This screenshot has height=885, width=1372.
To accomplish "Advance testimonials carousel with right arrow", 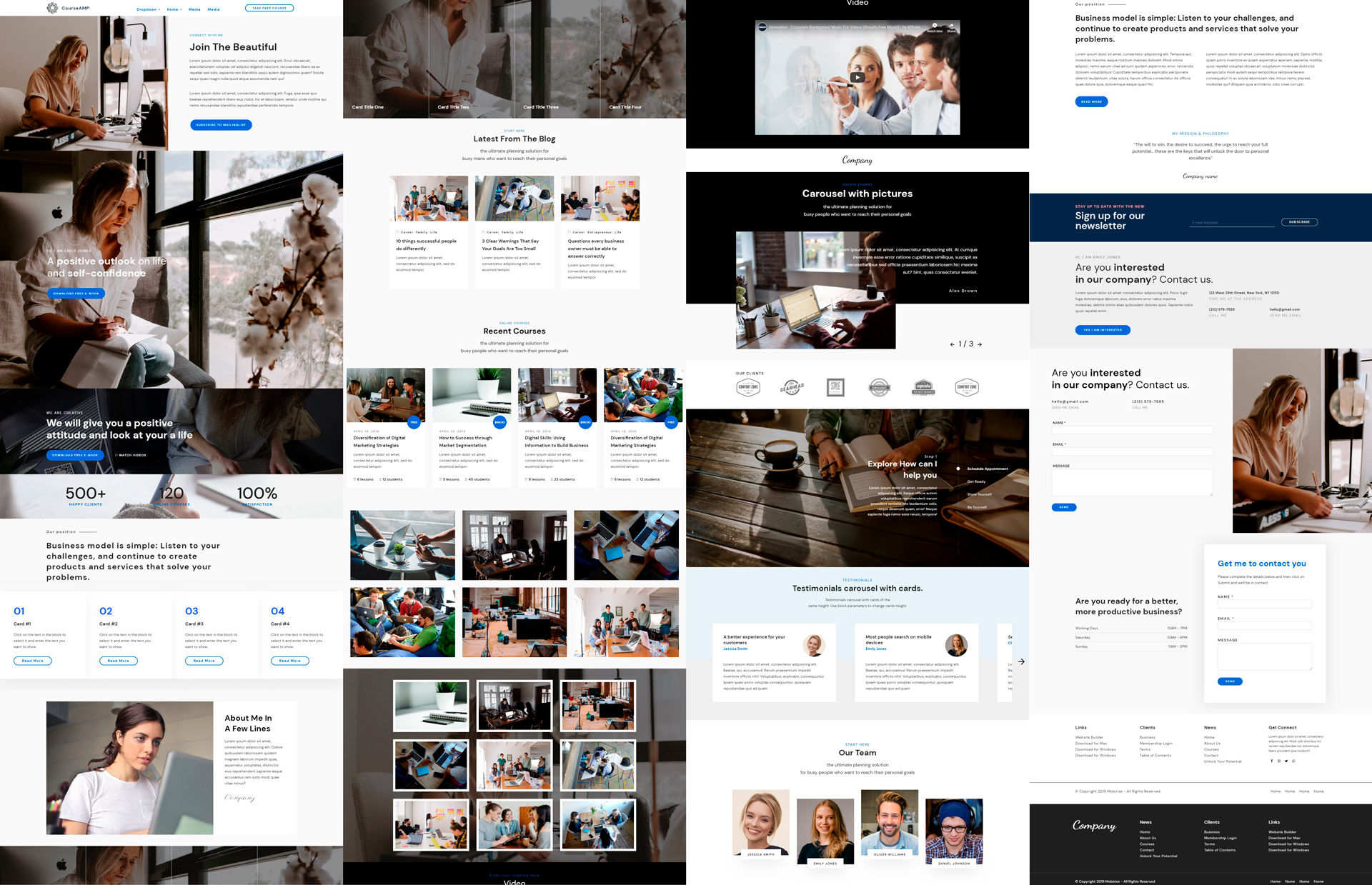I will click(x=1021, y=661).
